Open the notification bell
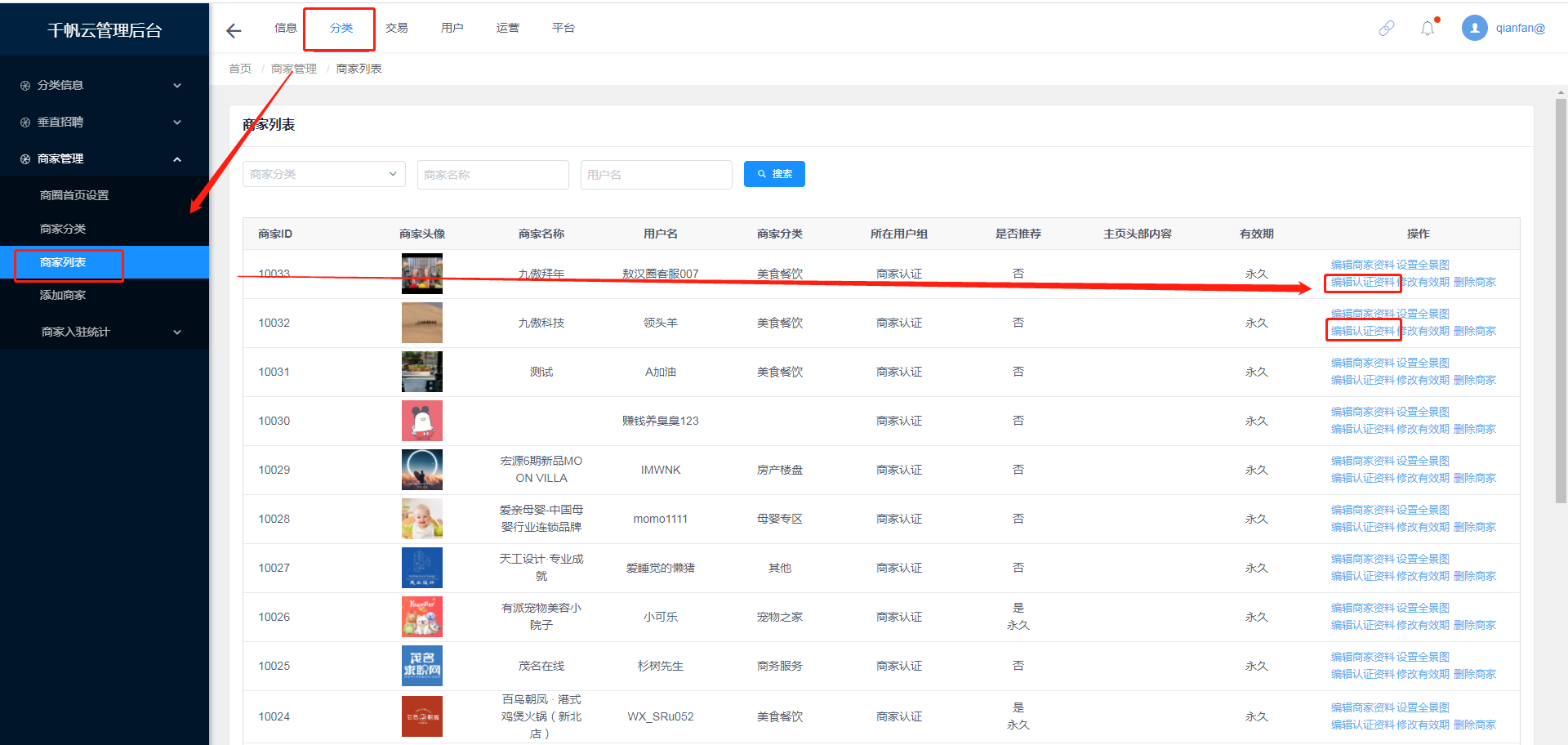 click(x=1428, y=29)
